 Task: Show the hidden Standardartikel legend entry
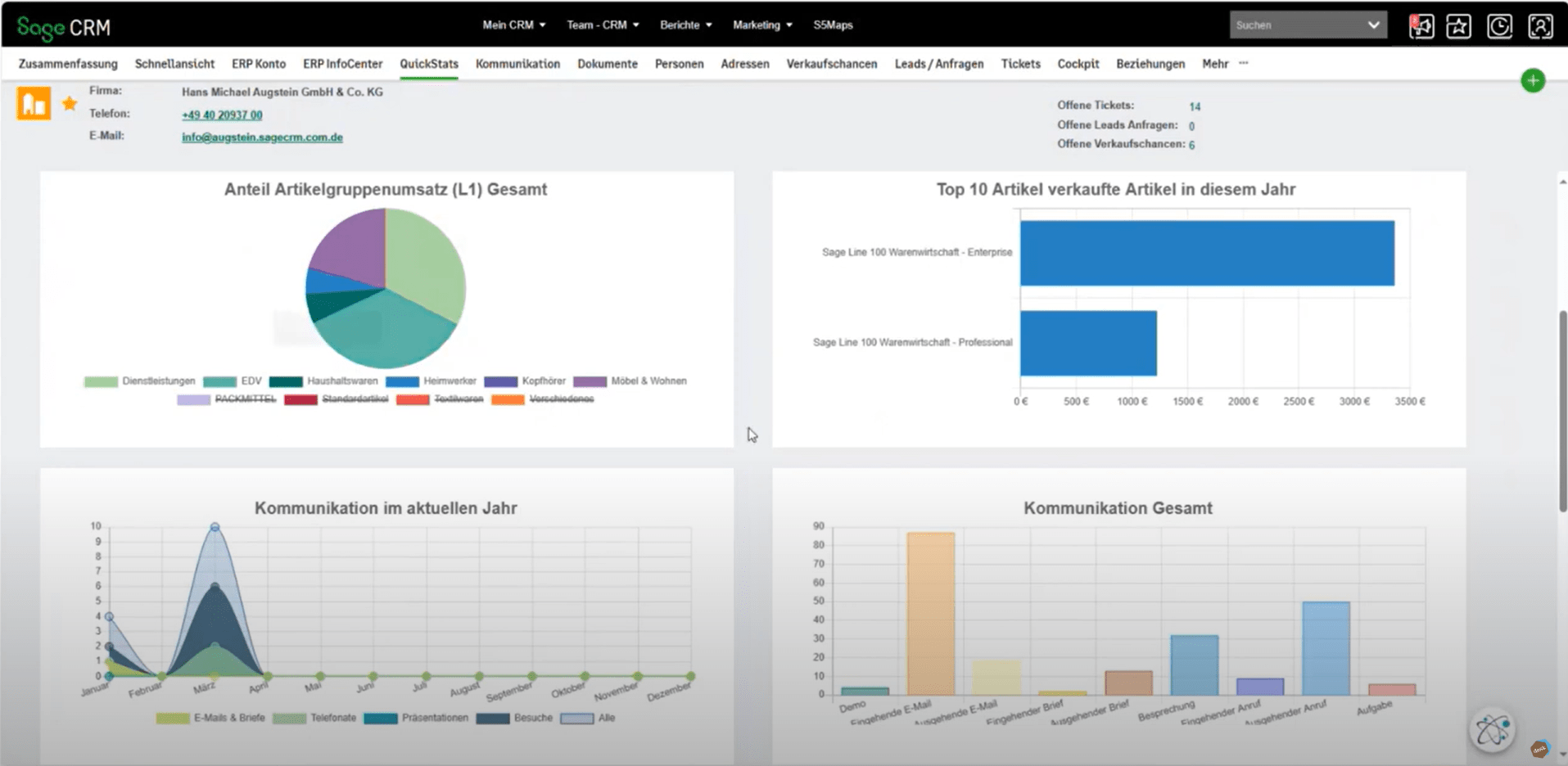pos(337,399)
